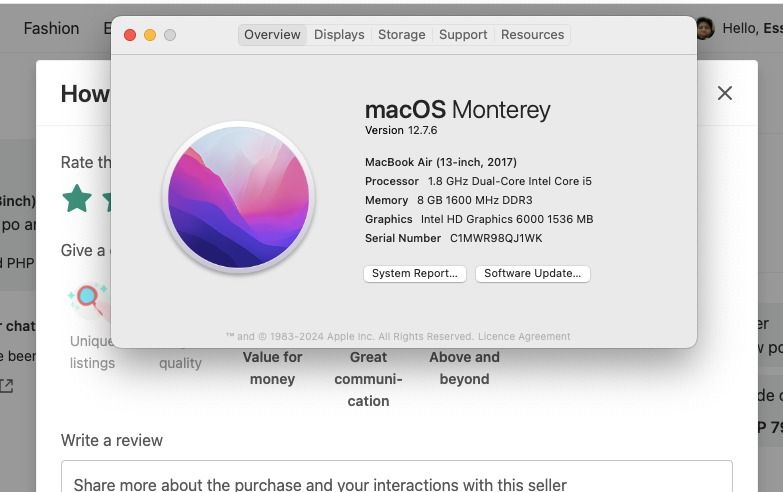Image resolution: width=783 pixels, height=492 pixels.
Task: Click the macOS Monterey logo image
Action: pyautogui.click(x=239, y=197)
